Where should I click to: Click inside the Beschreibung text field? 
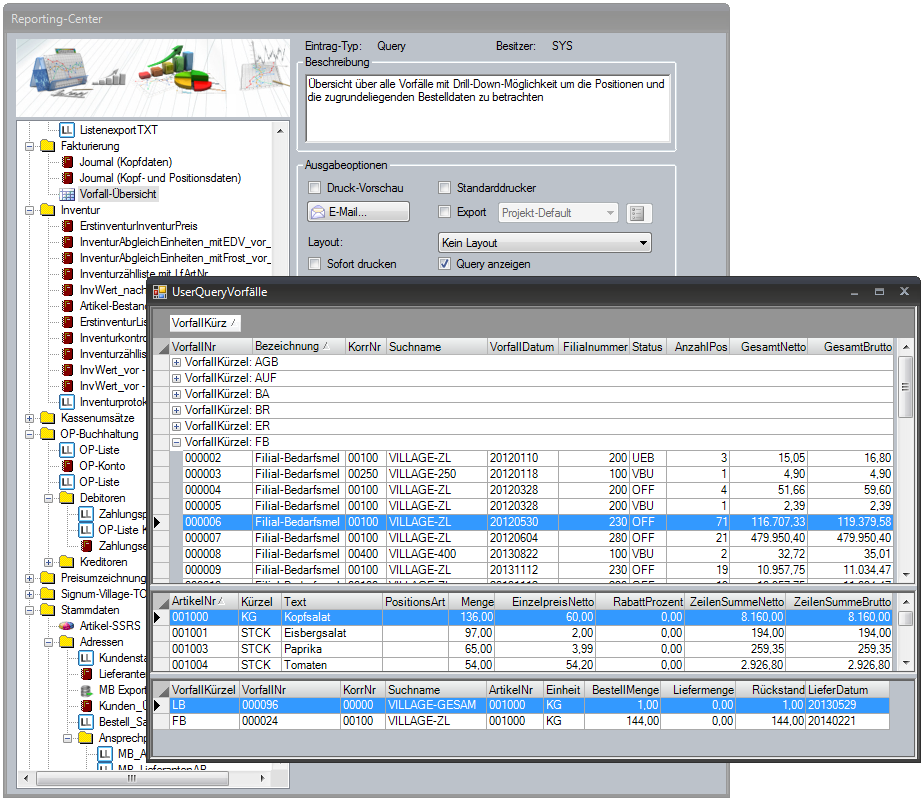[487, 108]
